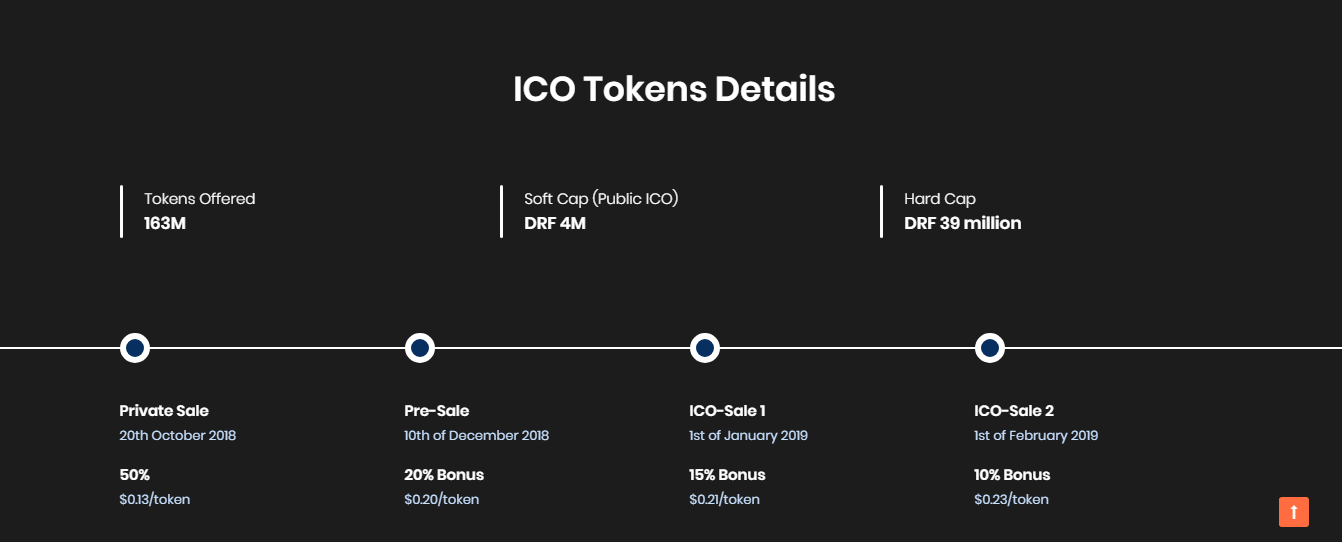Click the ICO Tokens Details heading
The width and height of the screenshot is (1342, 542).
673,89
